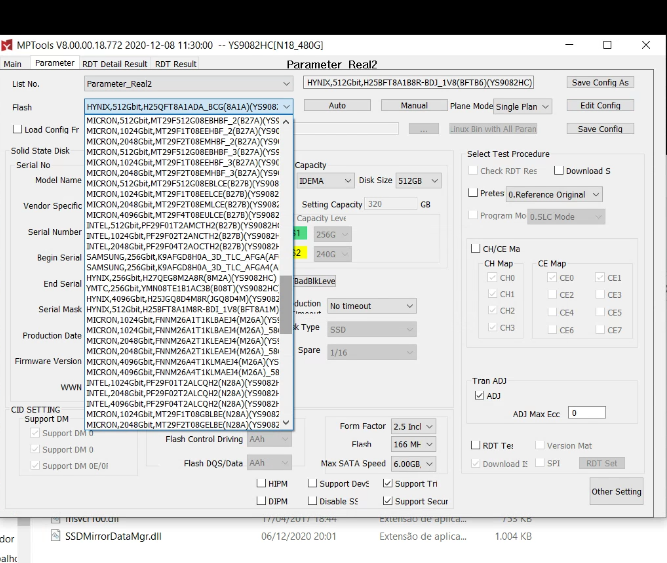
Task: Click the HYNIX H25BFT8A188R flash info text field
Action: tap(419, 82)
